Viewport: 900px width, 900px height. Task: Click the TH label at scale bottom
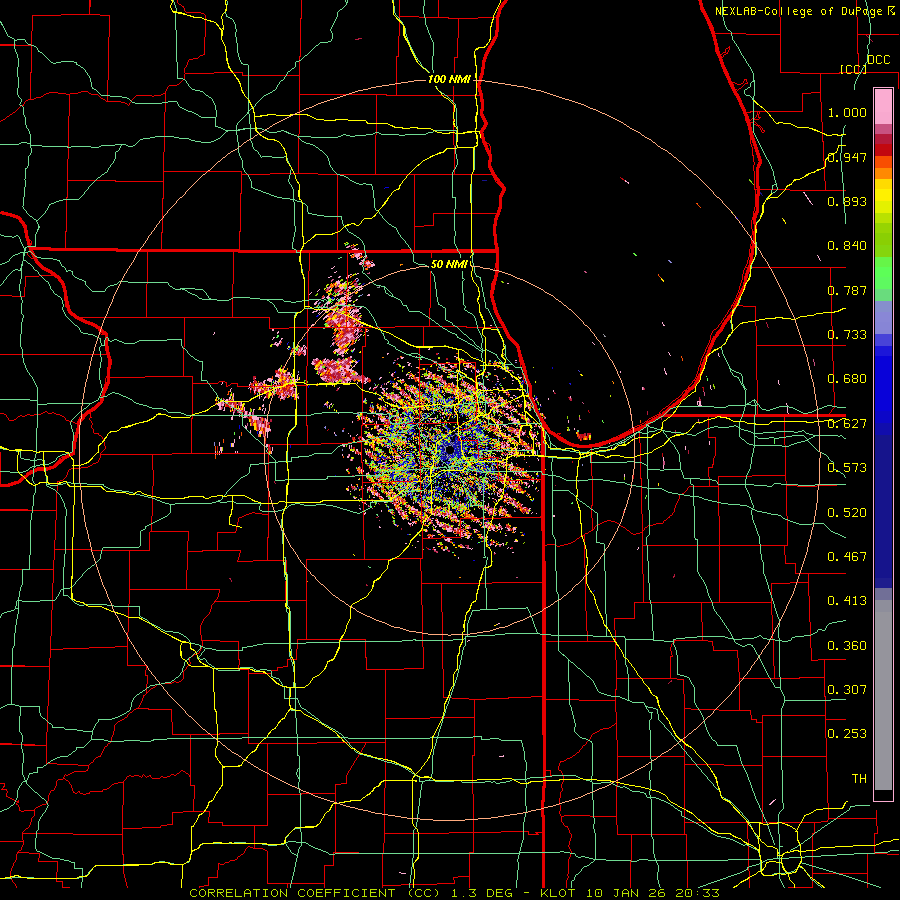click(x=859, y=779)
